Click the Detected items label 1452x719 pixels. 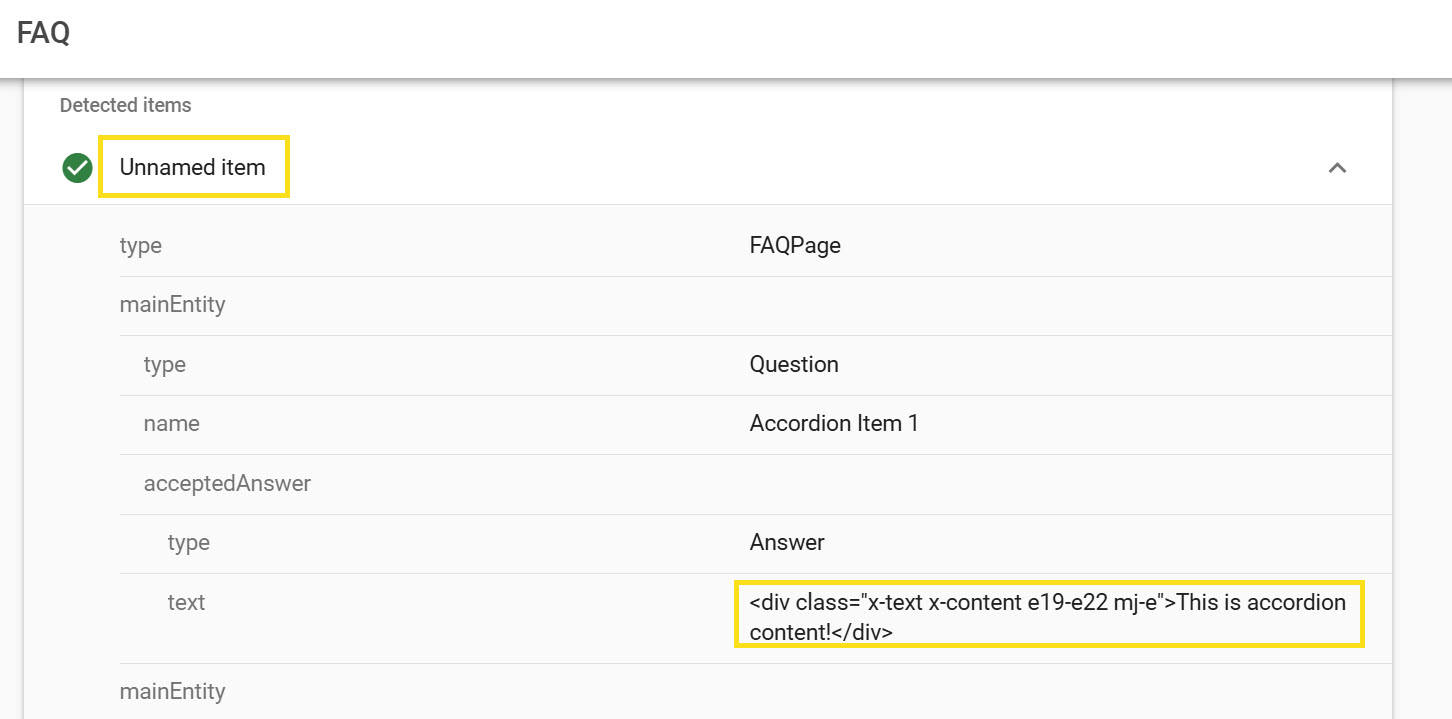point(125,105)
